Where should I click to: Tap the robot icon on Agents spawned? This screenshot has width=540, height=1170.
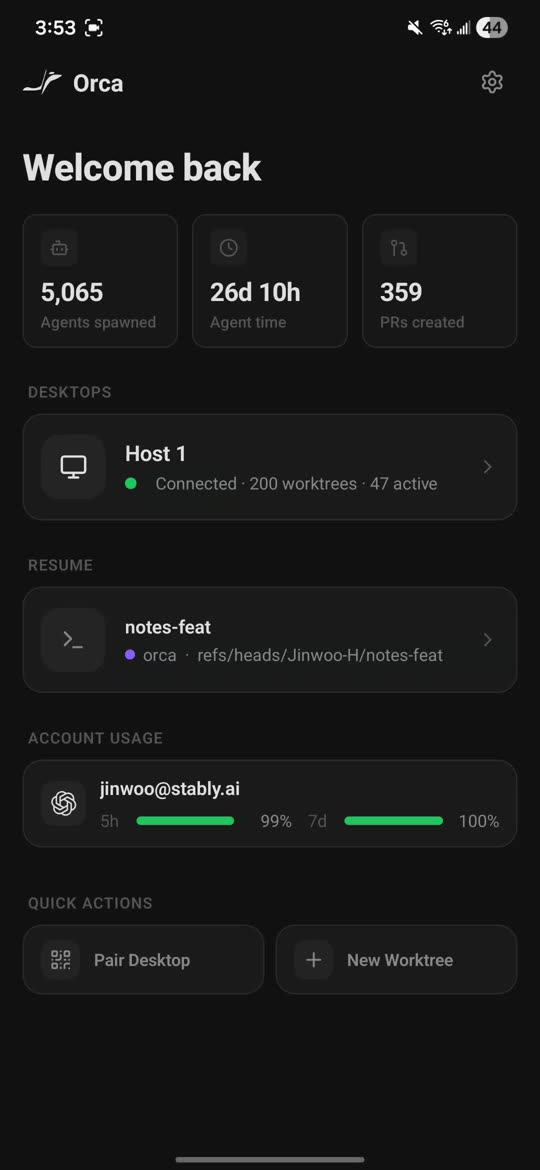click(59, 248)
